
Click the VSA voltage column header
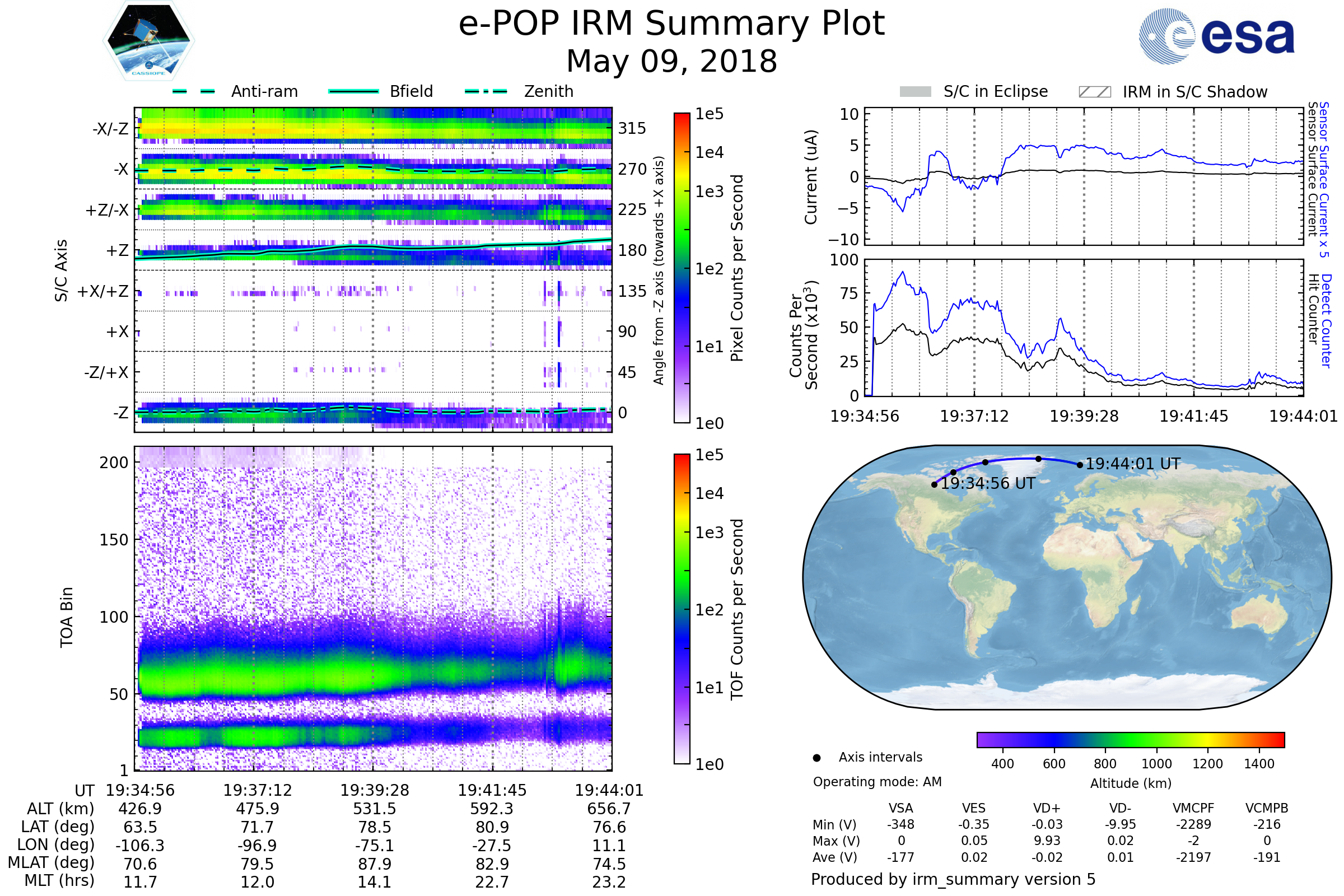[900, 808]
